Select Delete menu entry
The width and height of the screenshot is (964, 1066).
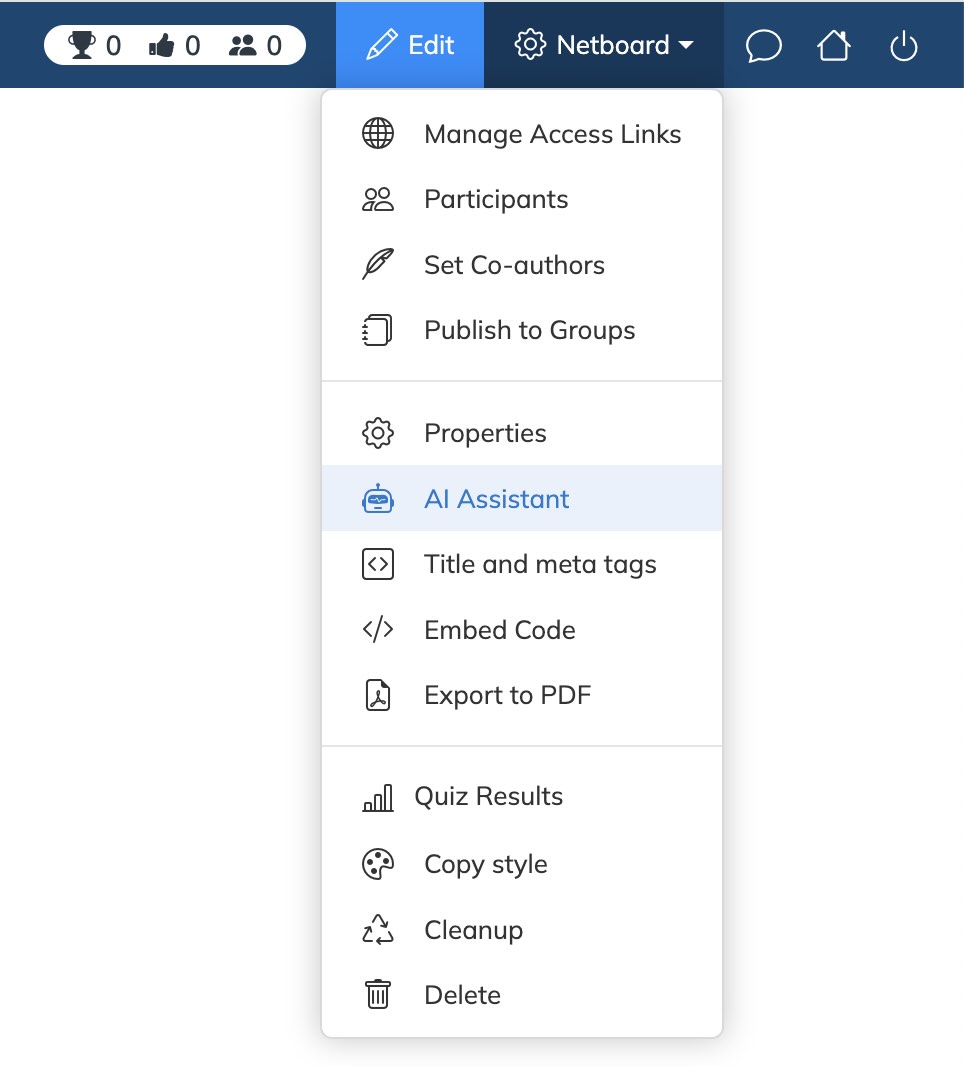(522, 995)
